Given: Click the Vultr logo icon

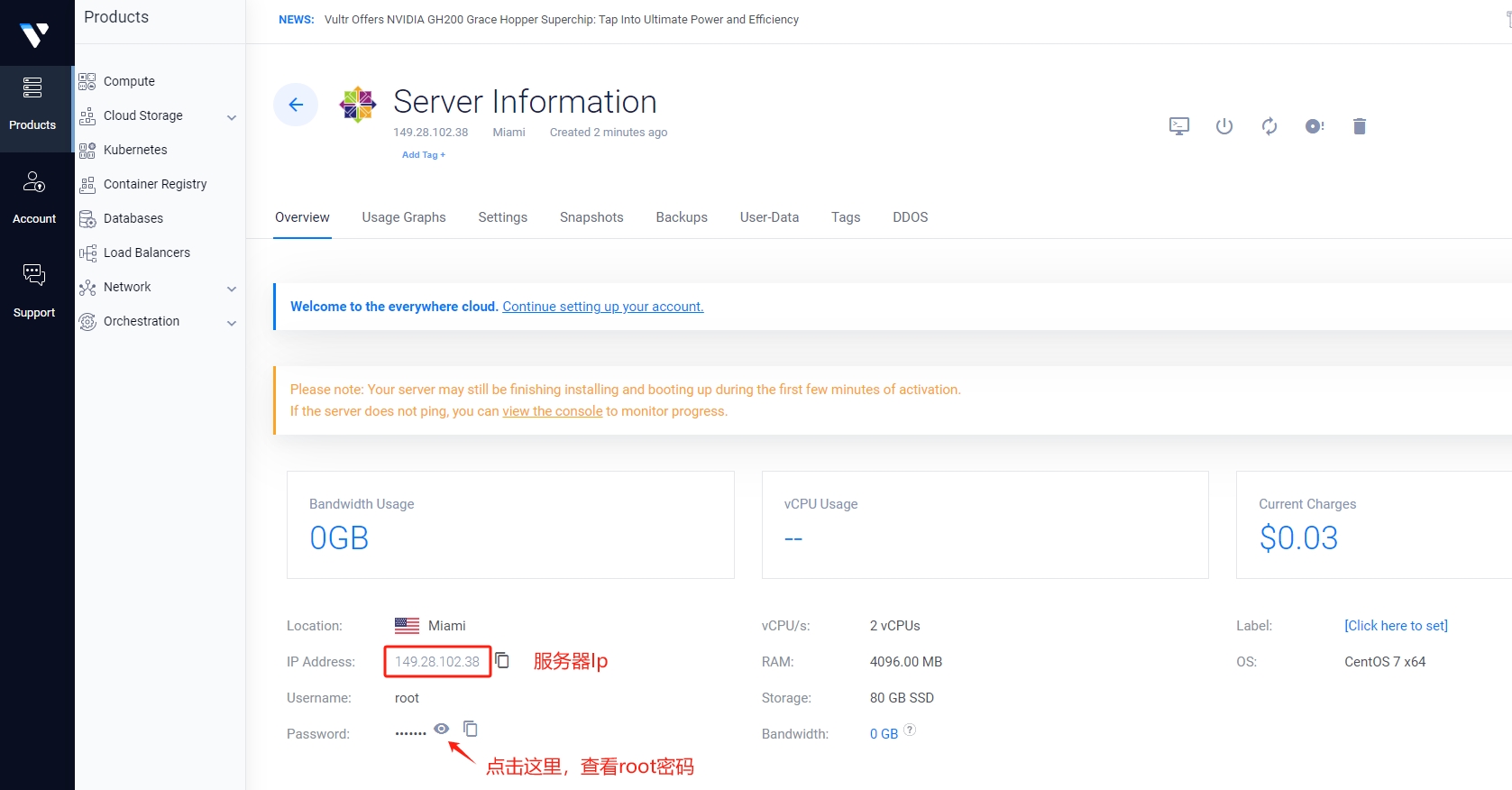Looking at the screenshot, I should (x=34, y=35).
